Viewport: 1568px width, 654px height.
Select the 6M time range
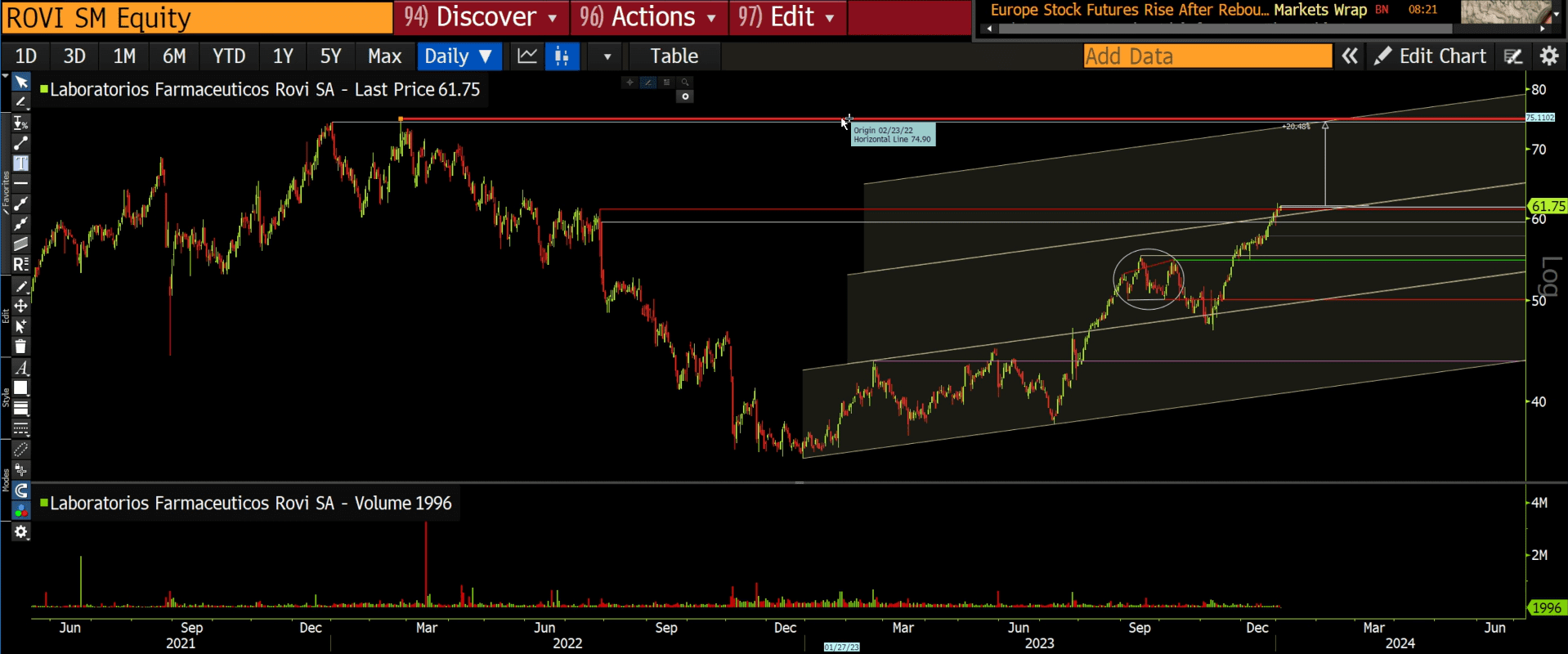(174, 56)
